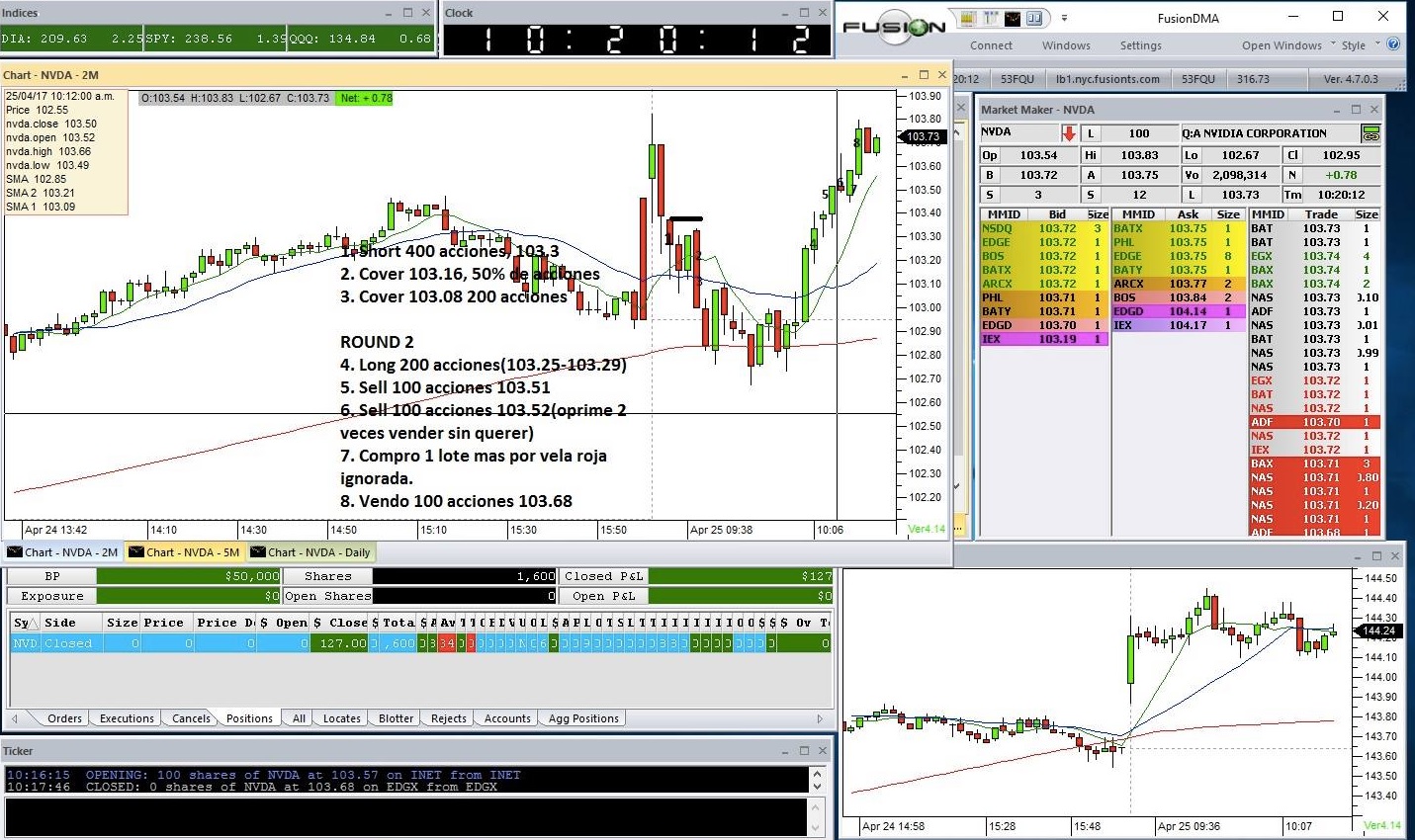Sort positions by Sy column arrow
This screenshot has width=1415, height=840.
[x=33, y=623]
